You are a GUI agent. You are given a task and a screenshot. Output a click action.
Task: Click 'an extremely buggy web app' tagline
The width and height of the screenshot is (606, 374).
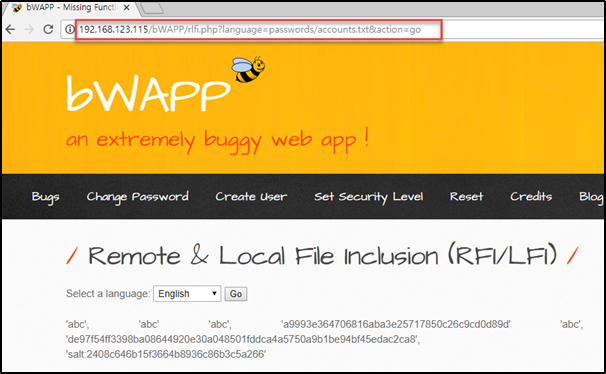tap(218, 140)
